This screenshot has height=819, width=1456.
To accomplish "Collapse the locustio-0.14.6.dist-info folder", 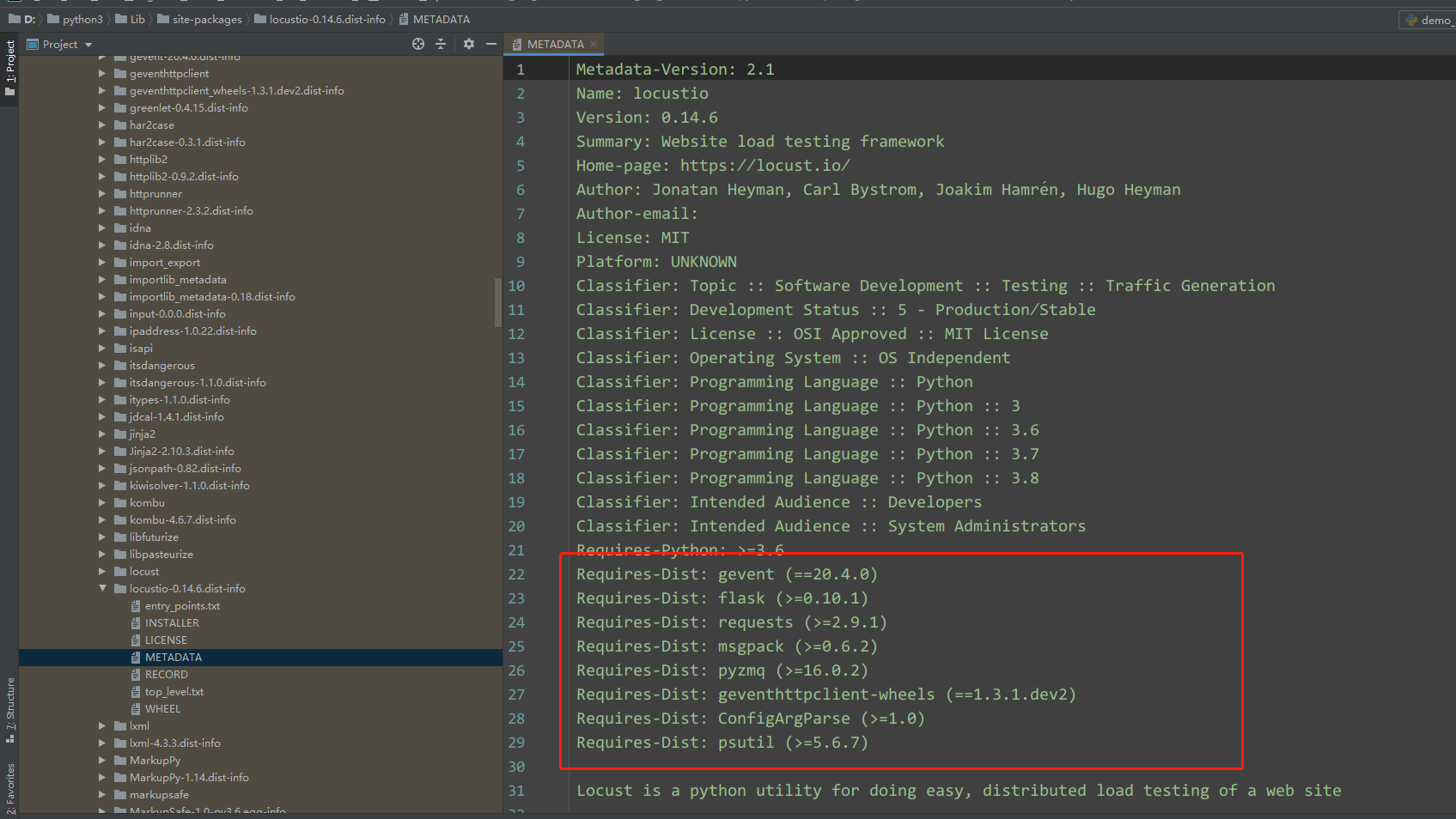I will pyautogui.click(x=102, y=588).
